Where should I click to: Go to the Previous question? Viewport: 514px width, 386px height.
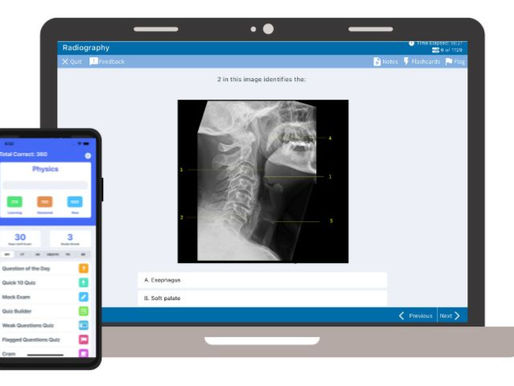(416, 316)
